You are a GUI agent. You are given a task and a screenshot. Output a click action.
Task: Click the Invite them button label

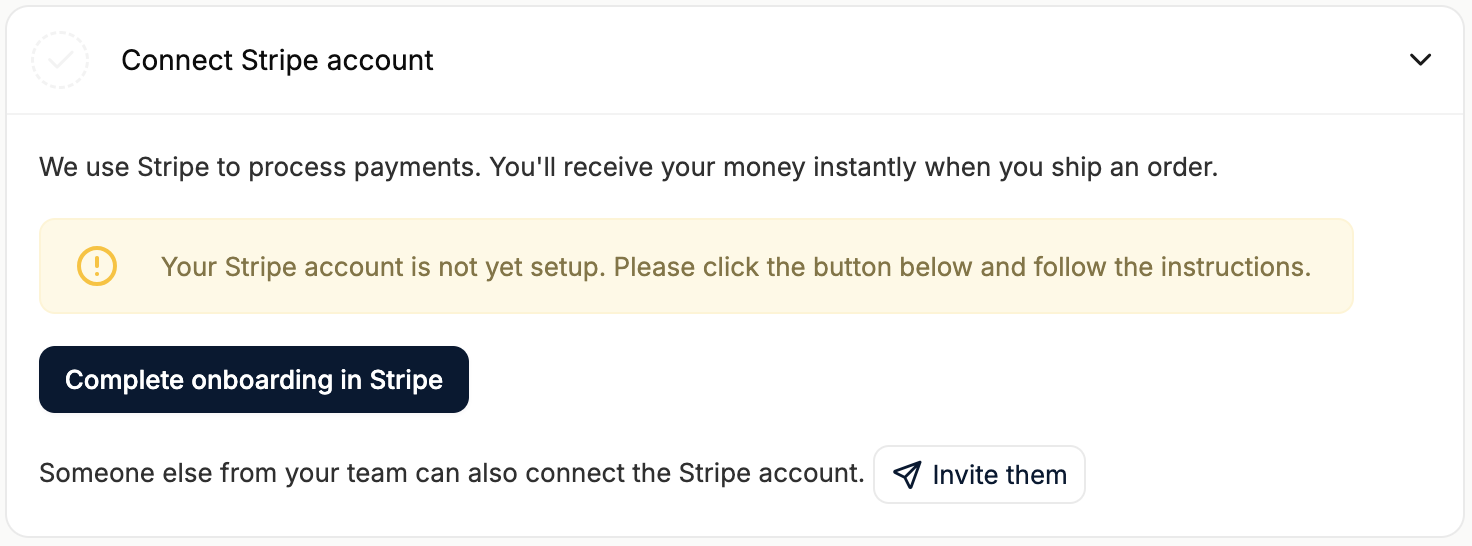(x=999, y=474)
